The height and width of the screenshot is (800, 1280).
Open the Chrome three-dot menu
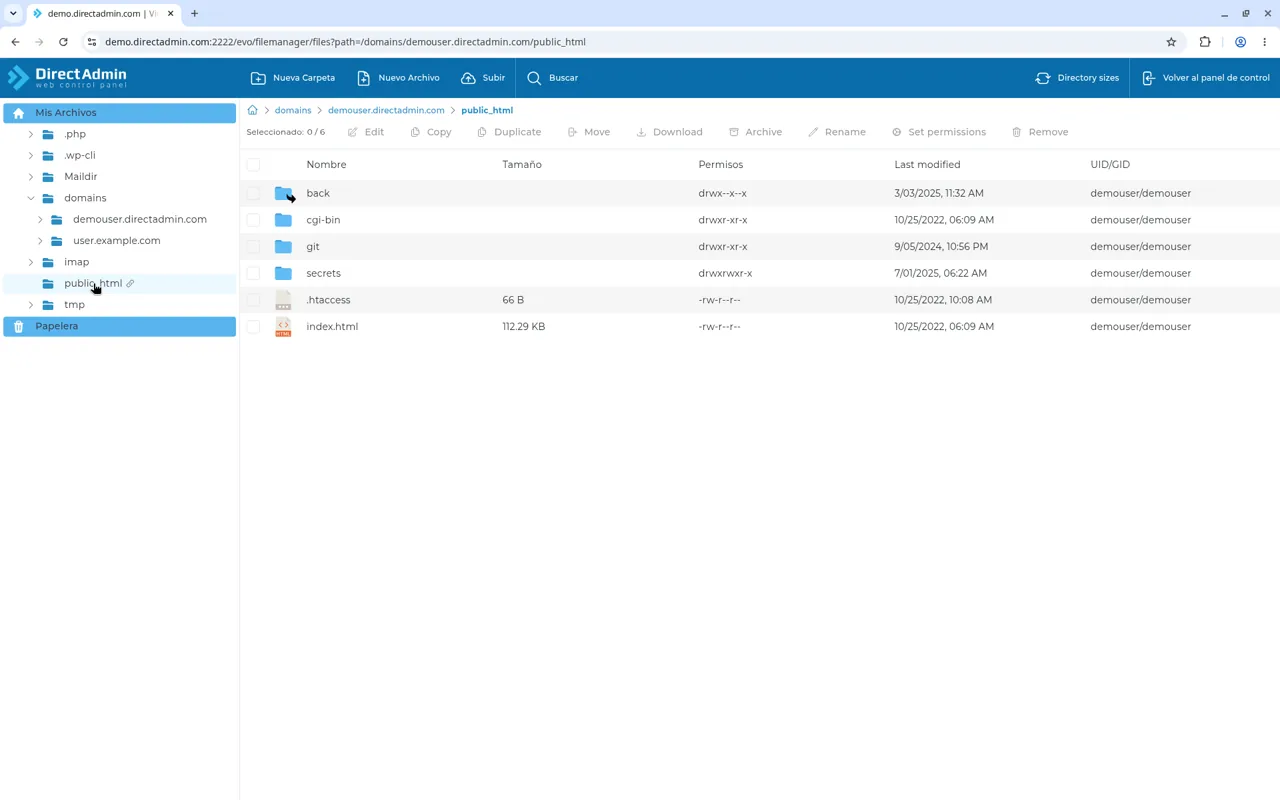[1265, 42]
